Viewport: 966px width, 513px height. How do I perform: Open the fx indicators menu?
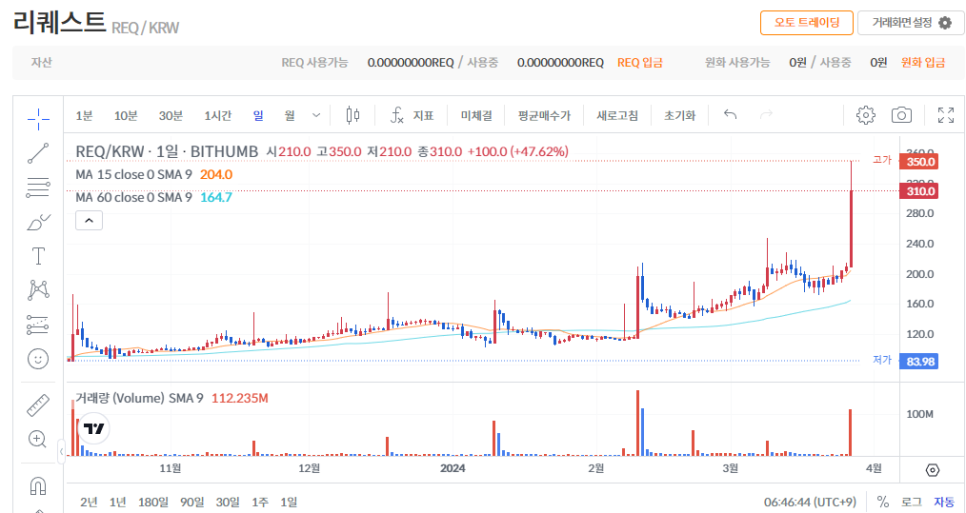[x=412, y=115]
